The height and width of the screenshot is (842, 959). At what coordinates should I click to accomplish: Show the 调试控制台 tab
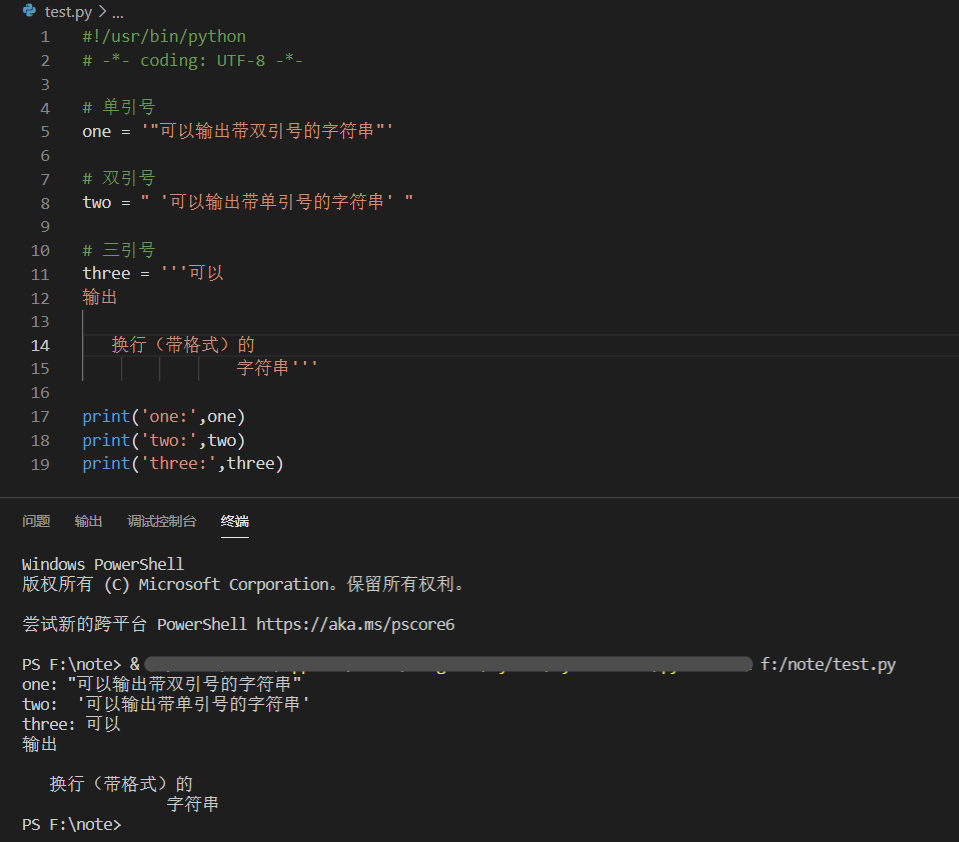point(161,521)
